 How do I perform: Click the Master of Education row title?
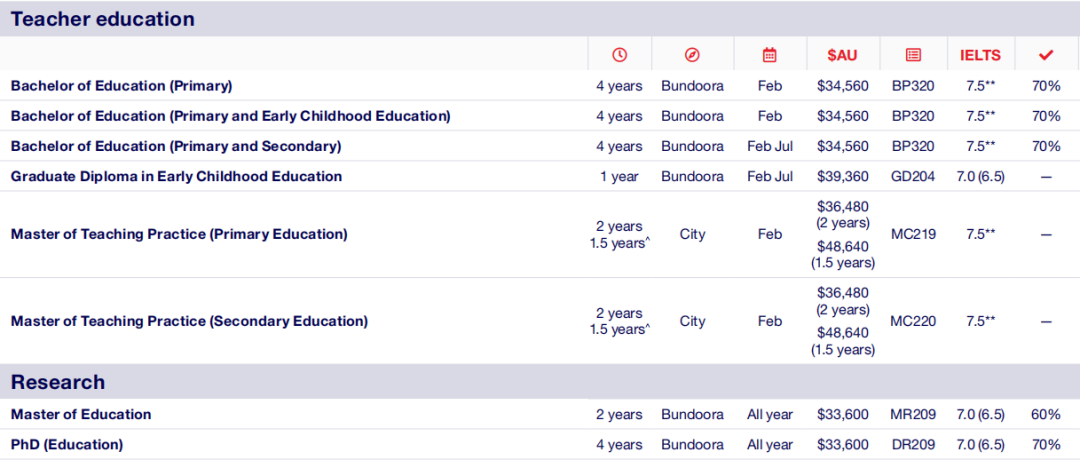pos(81,415)
